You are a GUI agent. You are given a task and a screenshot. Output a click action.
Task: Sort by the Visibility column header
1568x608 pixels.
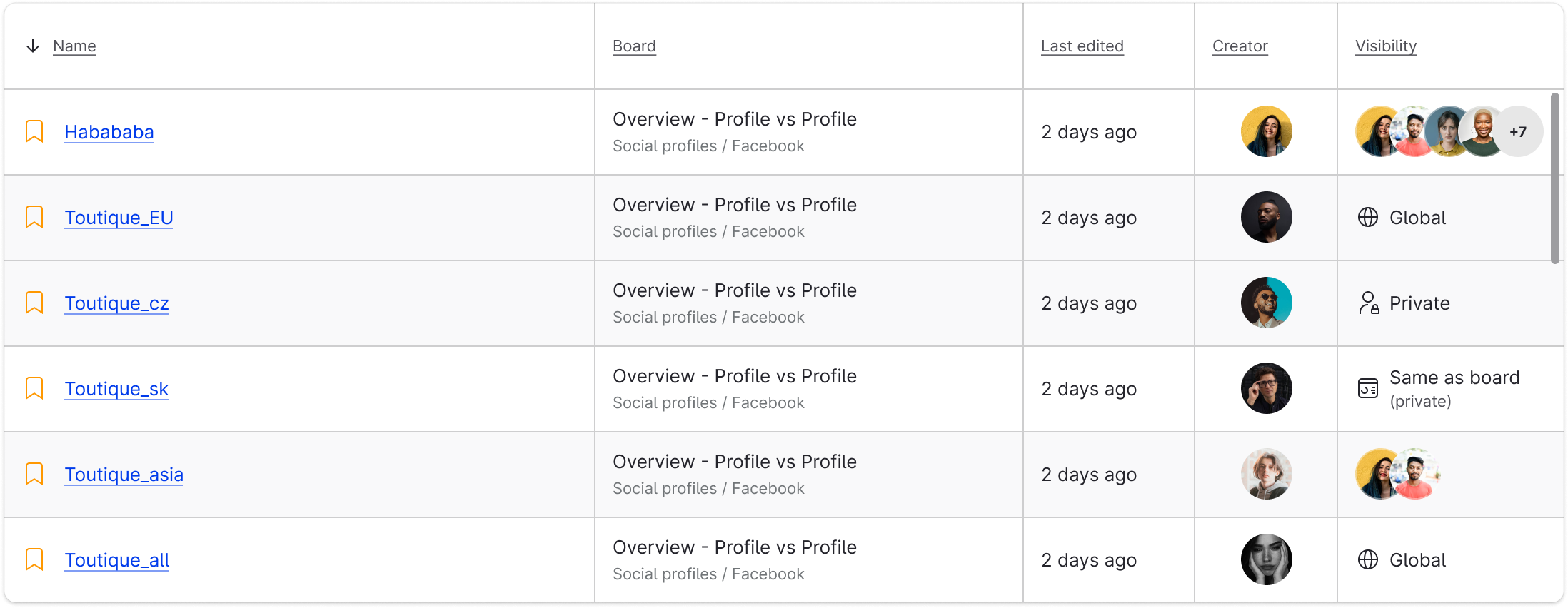pos(1385,46)
